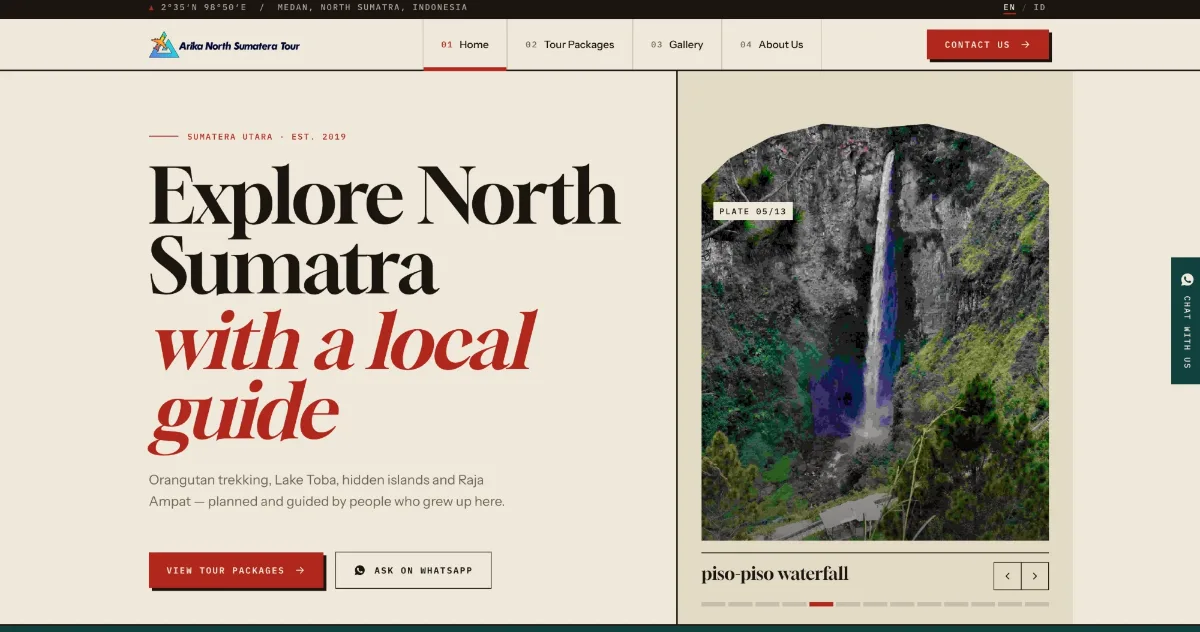
Task: Click the Piso-Piso waterfall photo
Action: 875,332
